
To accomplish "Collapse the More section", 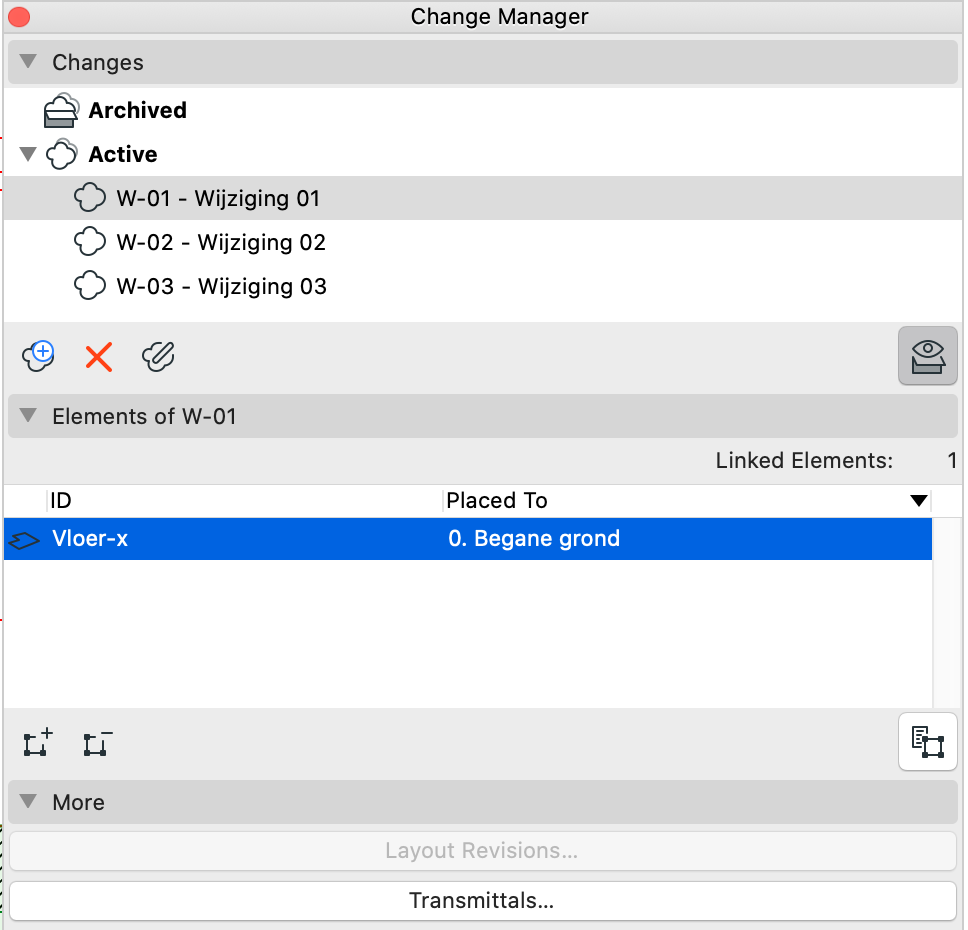I will [x=28, y=801].
